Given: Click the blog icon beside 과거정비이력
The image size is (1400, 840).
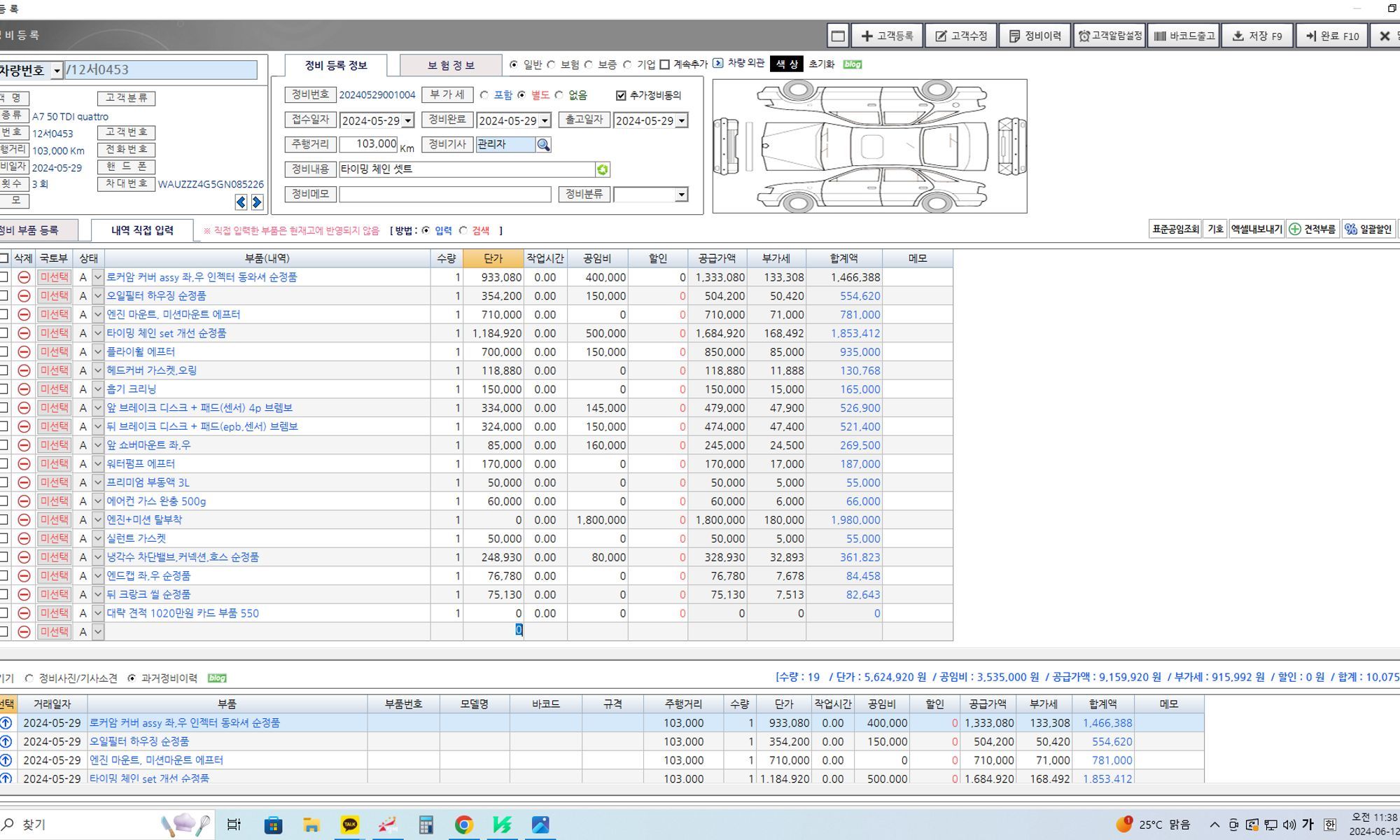Looking at the screenshot, I should point(217,678).
